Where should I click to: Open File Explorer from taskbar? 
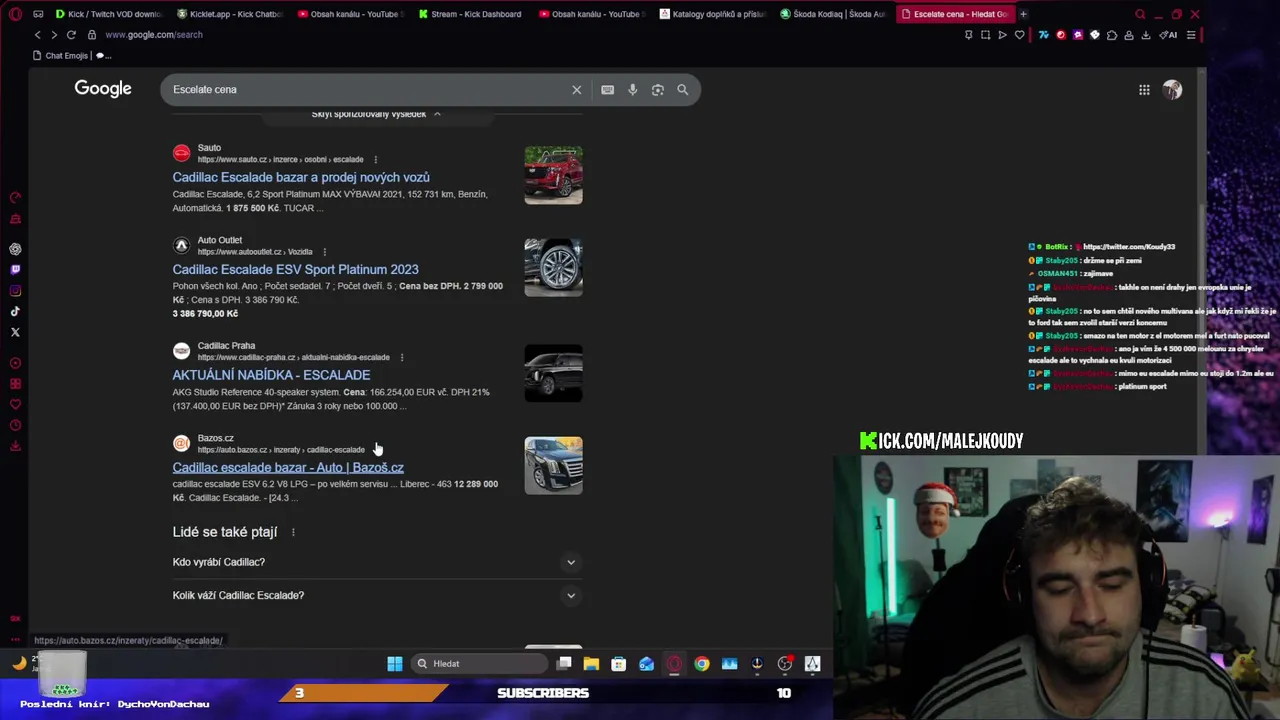(x=591, y=663)
